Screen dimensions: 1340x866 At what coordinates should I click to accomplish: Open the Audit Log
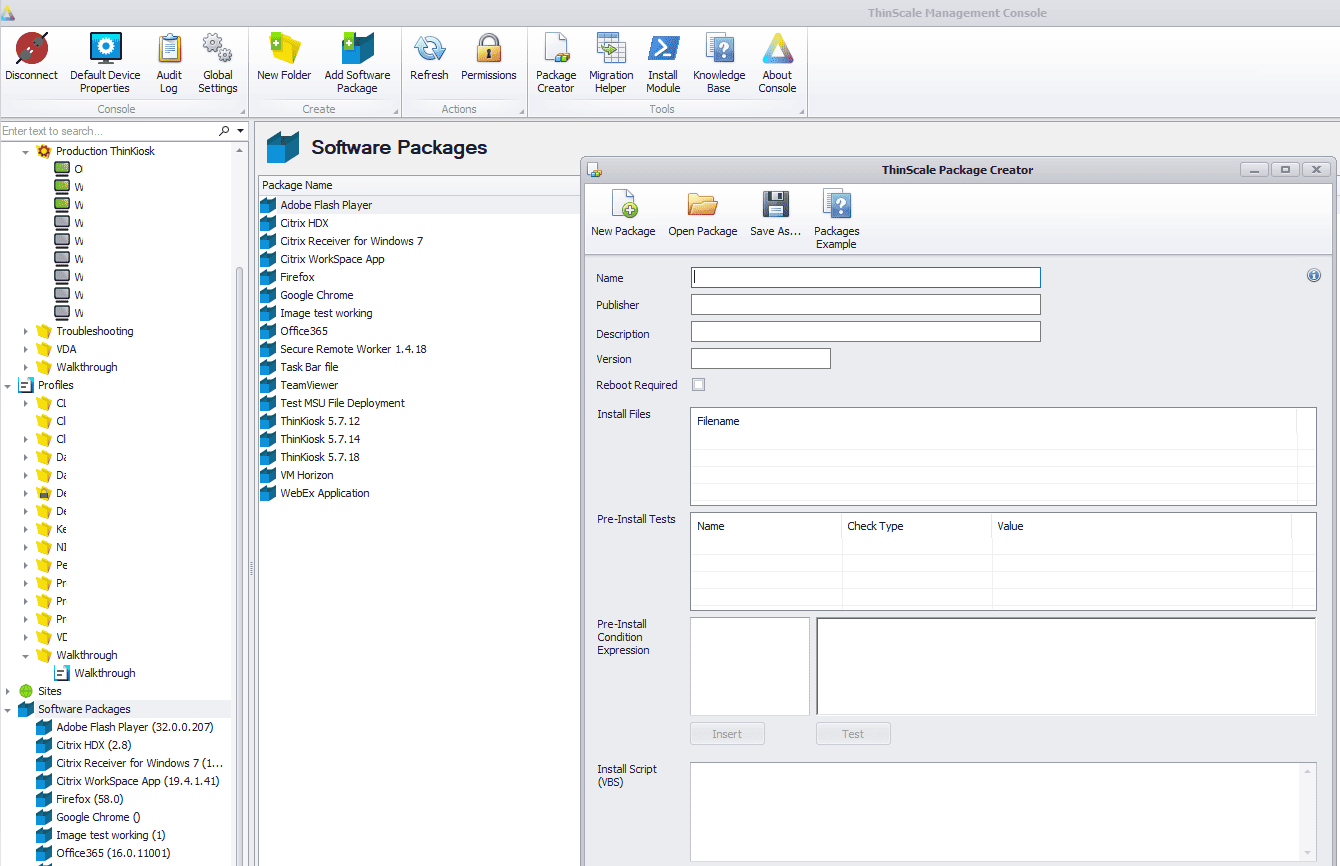pyautogui.click(x=169, y=63)
